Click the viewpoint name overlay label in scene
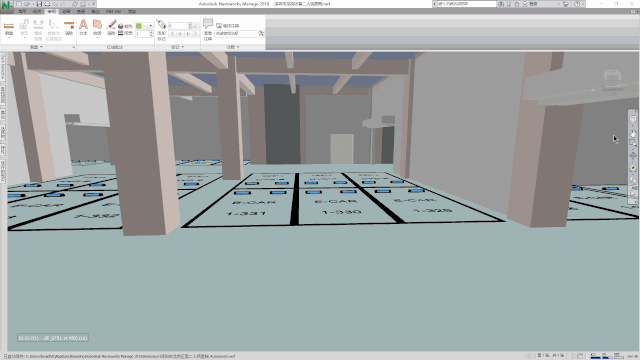Image resolution: width=640 pixels, height=360 pixels. (x=53, y=338)
